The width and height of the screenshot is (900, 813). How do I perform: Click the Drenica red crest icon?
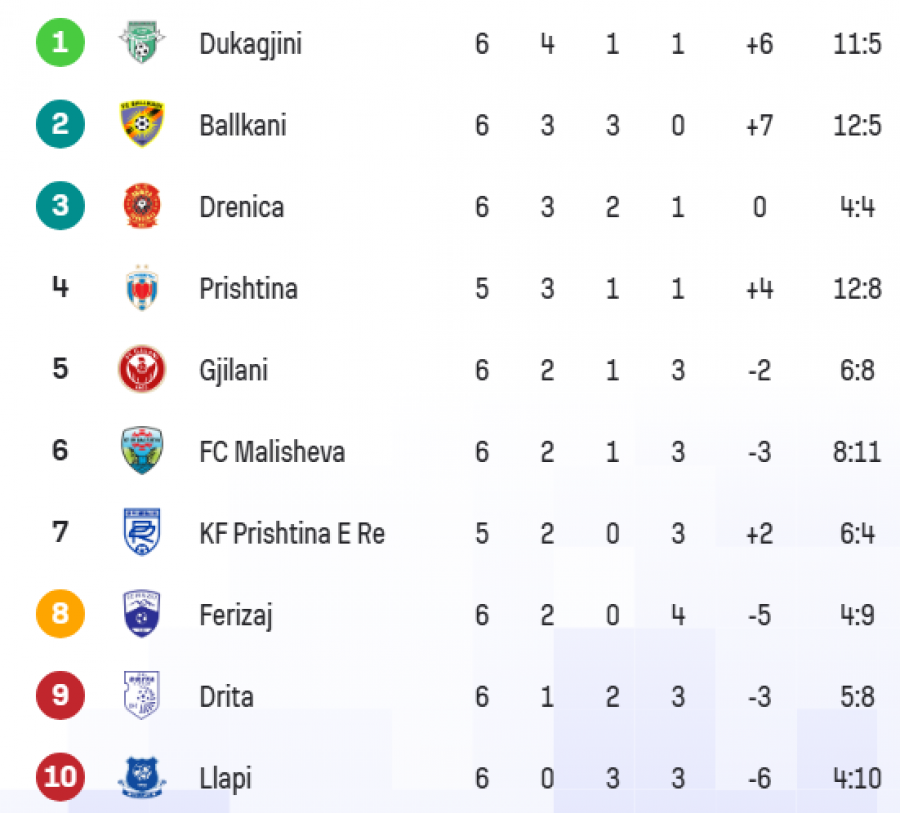[x=142, y=206]
